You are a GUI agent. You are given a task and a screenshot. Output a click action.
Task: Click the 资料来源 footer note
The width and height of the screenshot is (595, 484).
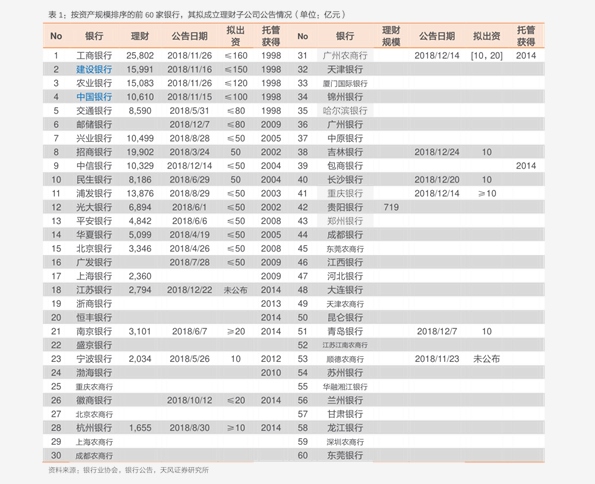tap(128, 470)
